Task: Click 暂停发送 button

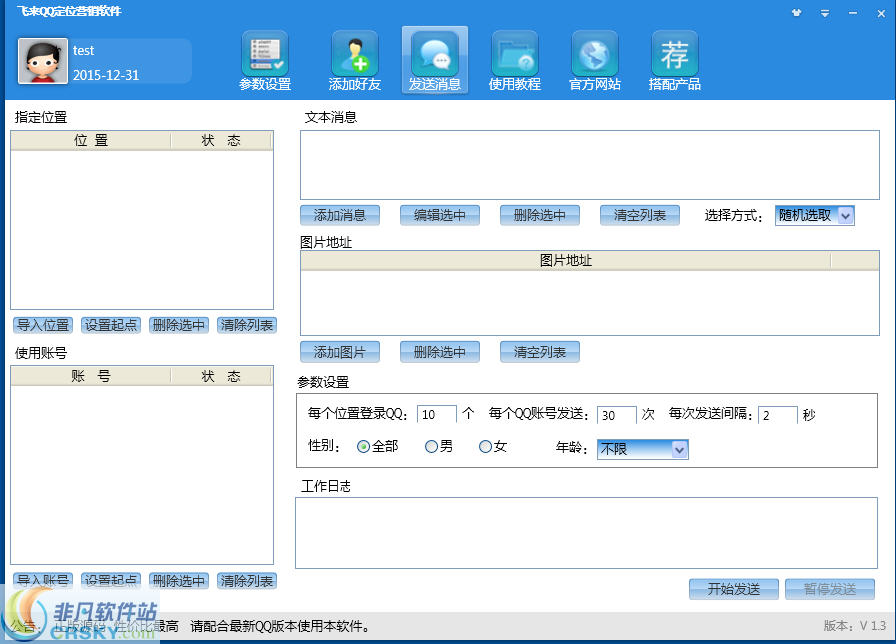Action: coord(830,589)
